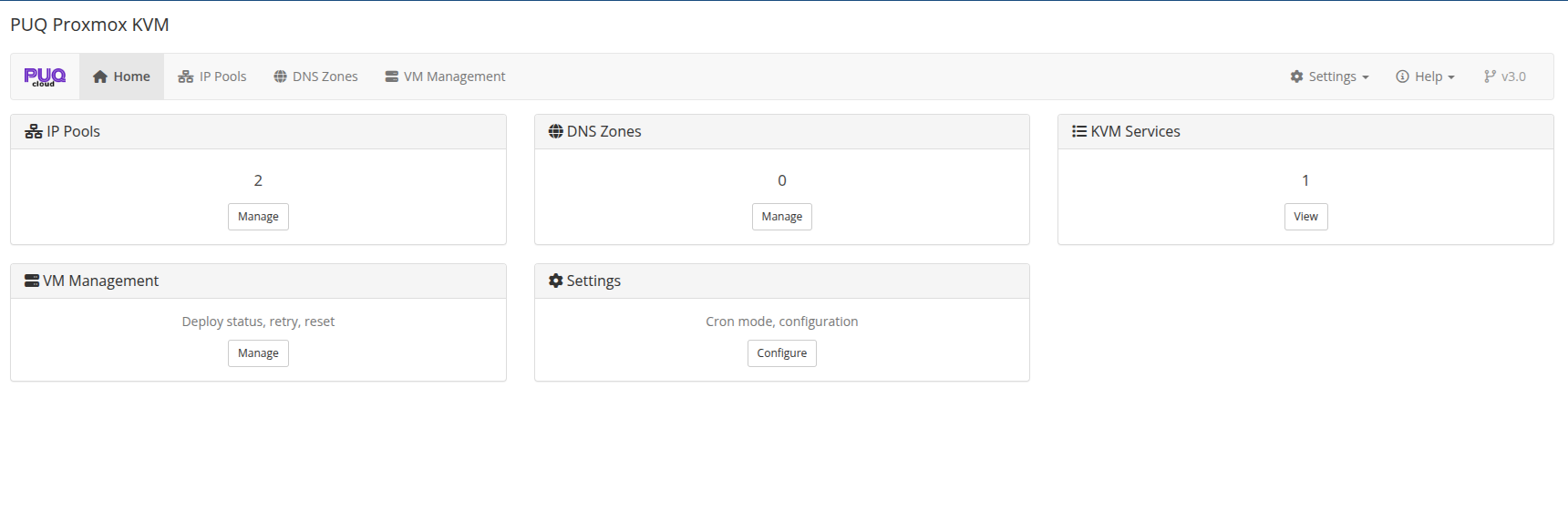Expand the Help dropdown

click(x=1425, y=76)
